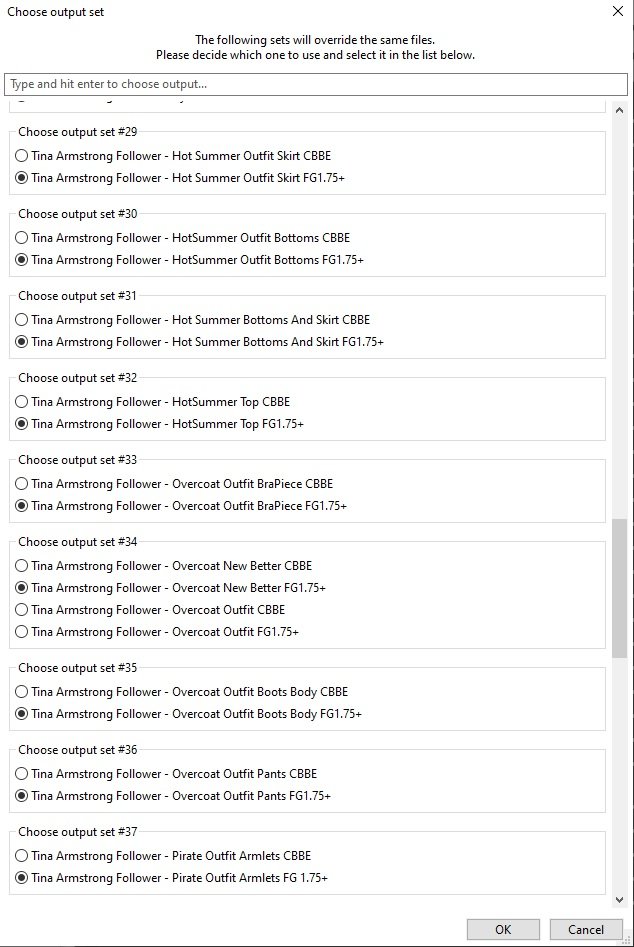Select Overcoat Outfit Pants CBBE option
Image resolution: width=634 pixels, height=947 pixels.
[x=22, y=774]
